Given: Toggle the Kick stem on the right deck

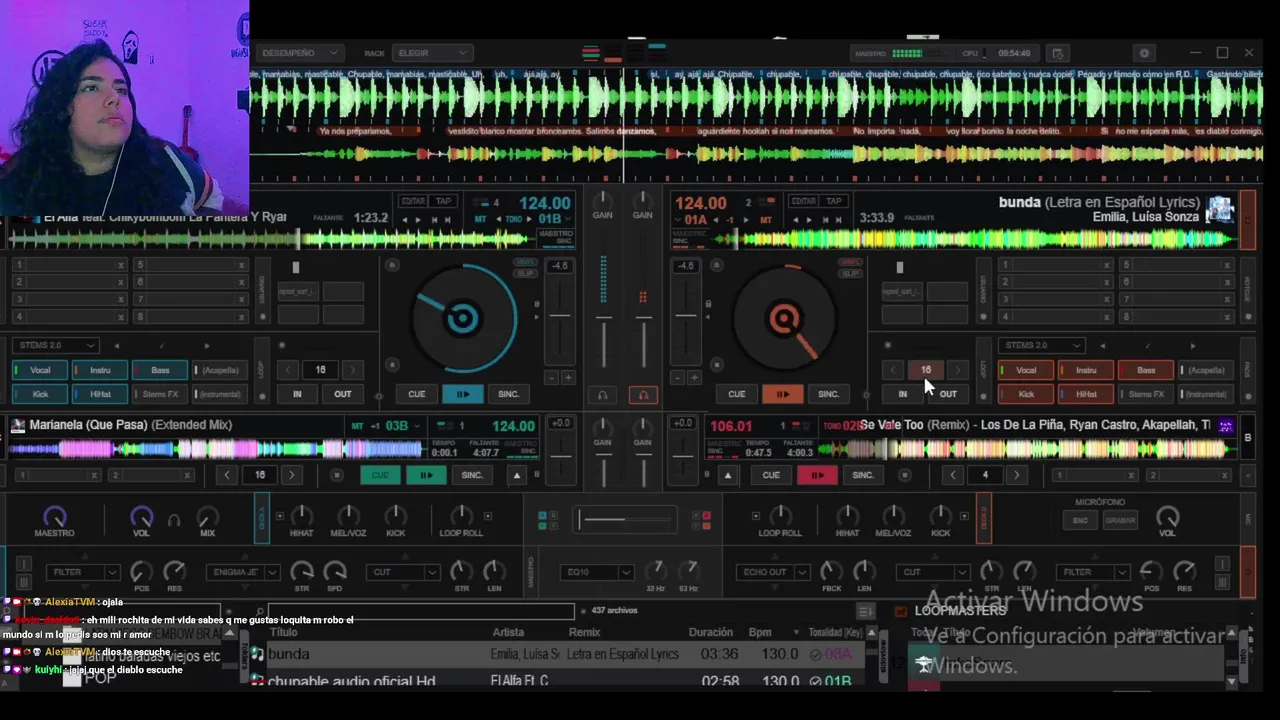Looking at the screenshot, I should [1026, 394].
